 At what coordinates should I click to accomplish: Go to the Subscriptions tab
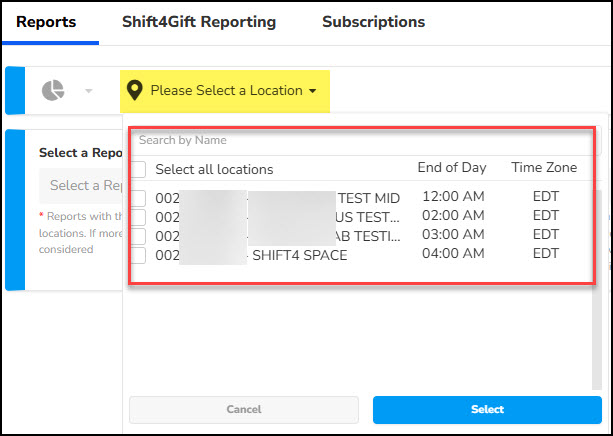point(373,22)
